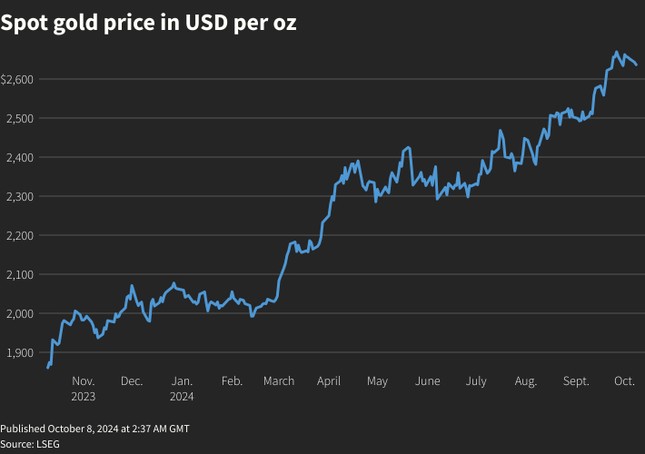645x454 pixels.
Task: Select the Sept. x-axis label
Action: (576, 381)
